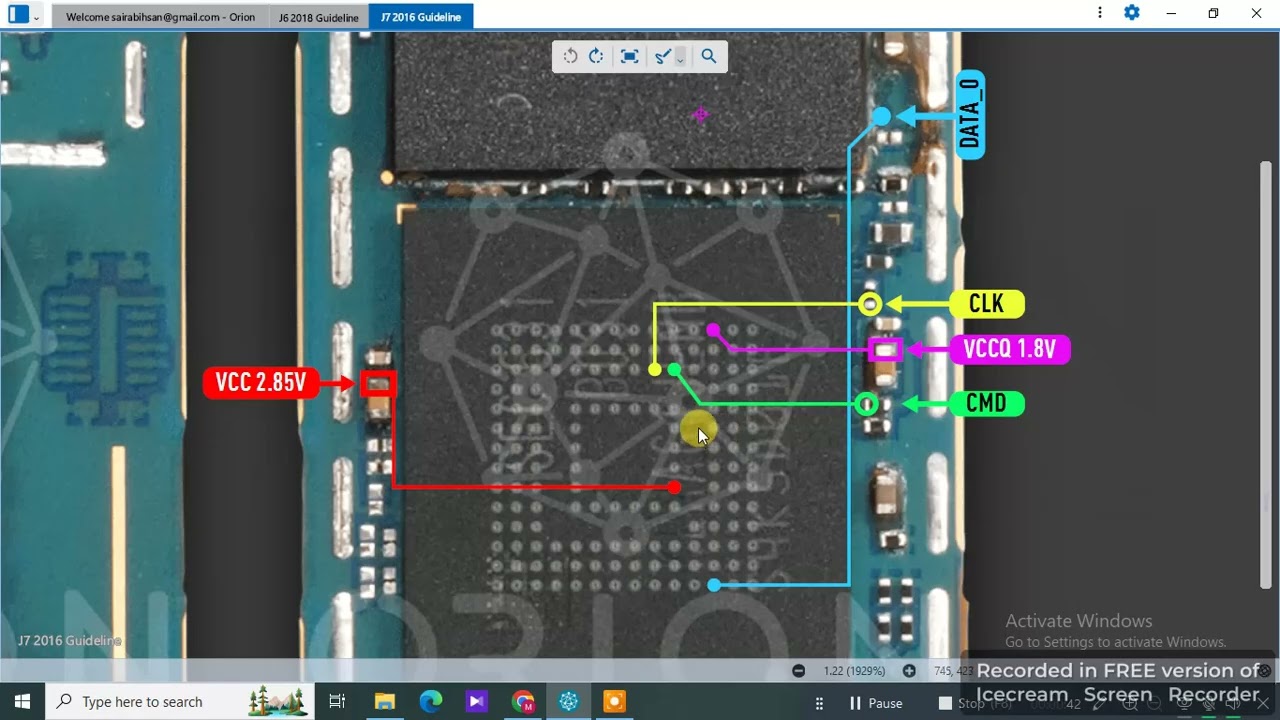Open the three-dot more options menu
The width and height of the screenshot is (1280, 720).
pyautogui.click(x=1100, y=13)
